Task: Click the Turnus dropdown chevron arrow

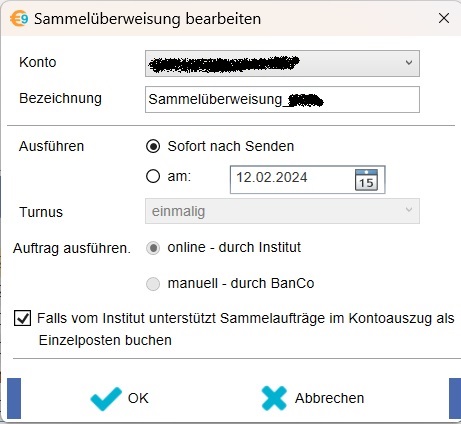Action: 409,210
